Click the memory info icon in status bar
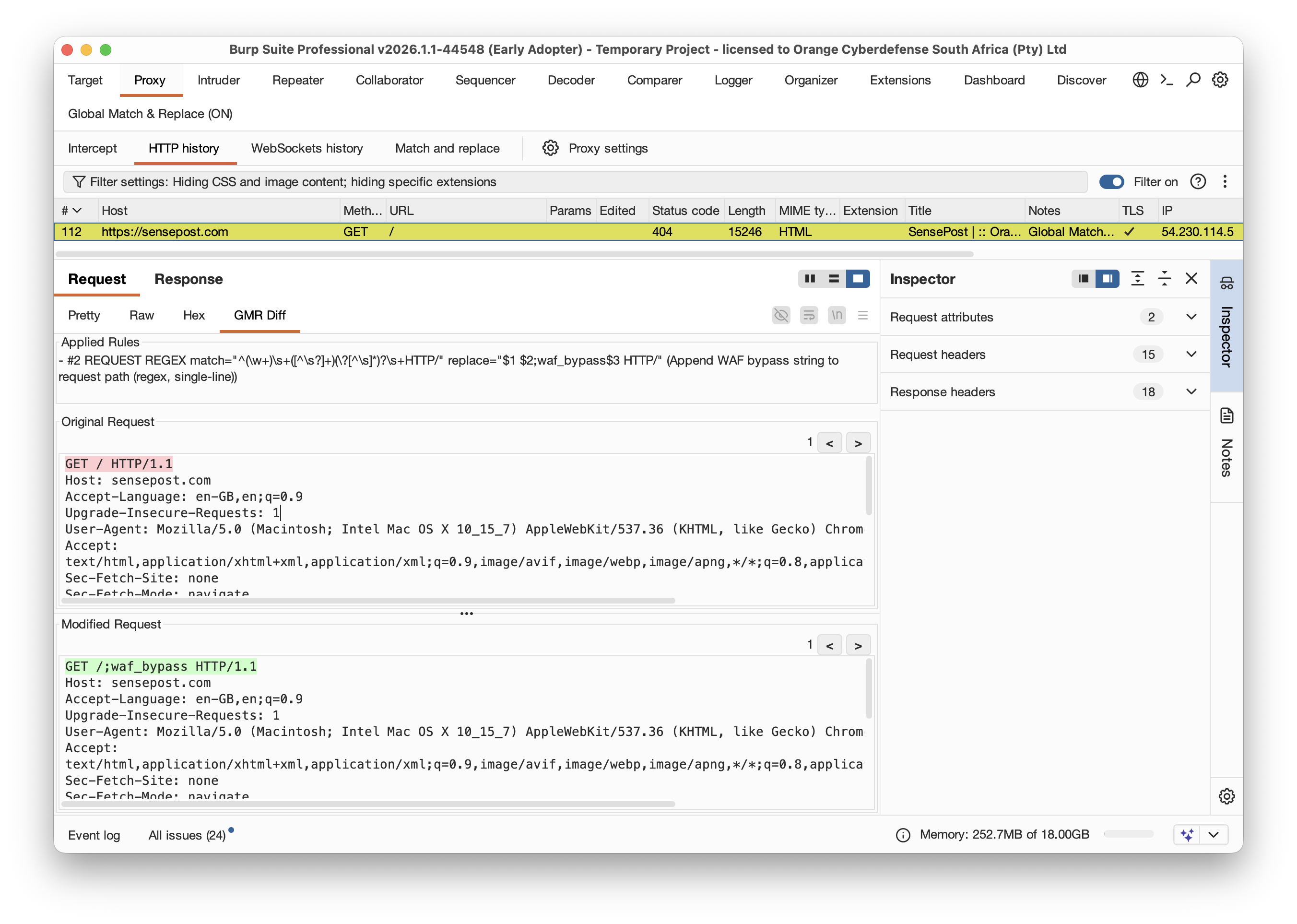1297x924 pixels. 903,835
